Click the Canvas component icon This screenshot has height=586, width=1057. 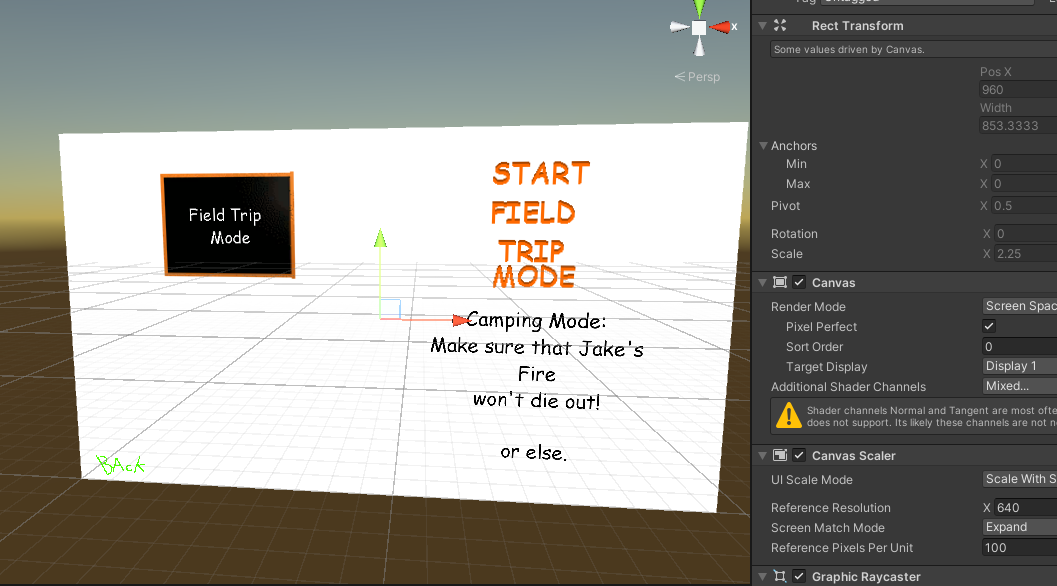coord(780,283)
